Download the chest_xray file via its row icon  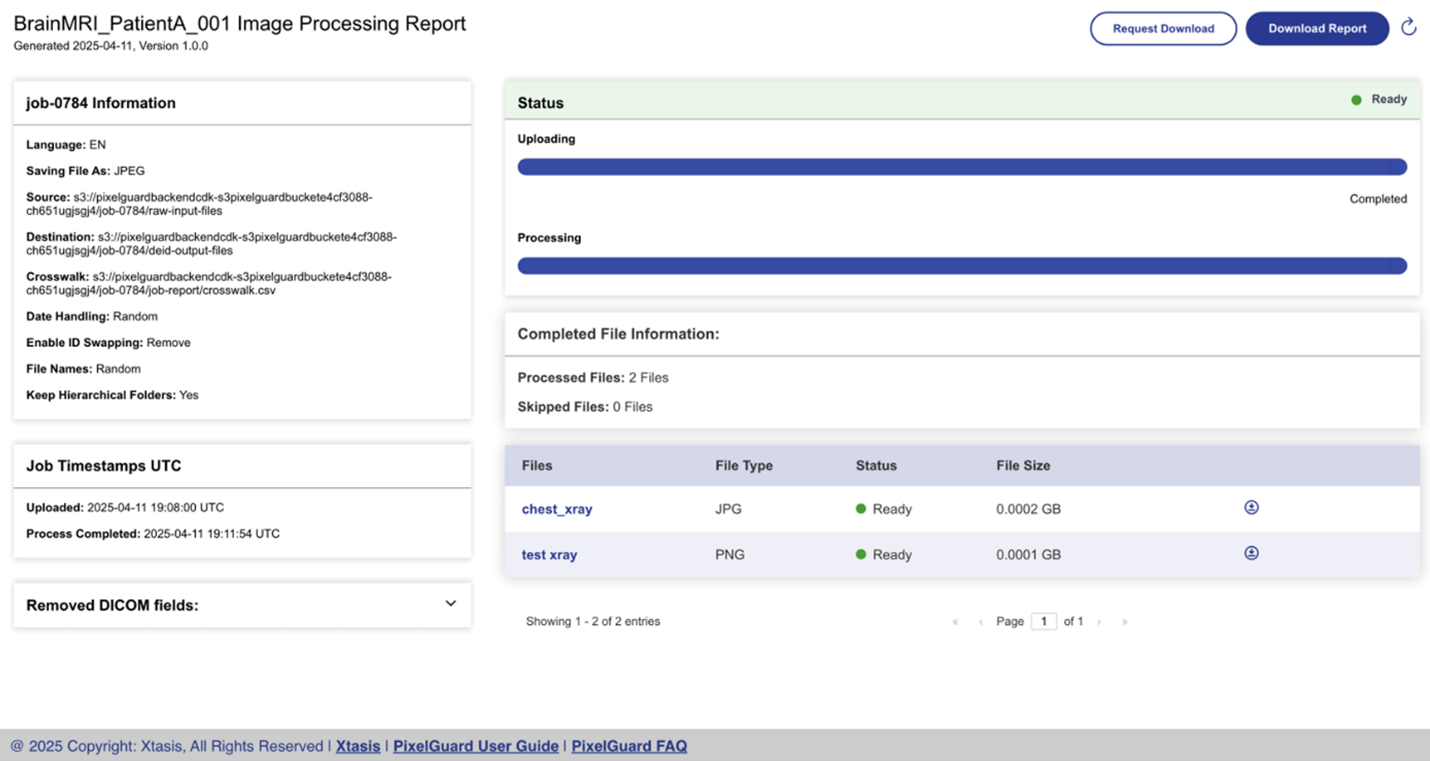tap(1251, 508)
